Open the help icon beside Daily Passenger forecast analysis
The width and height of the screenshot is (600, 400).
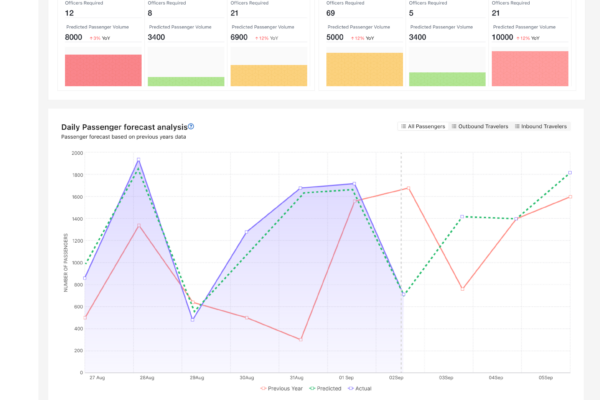pyautogui.click(x=191, y=126)
